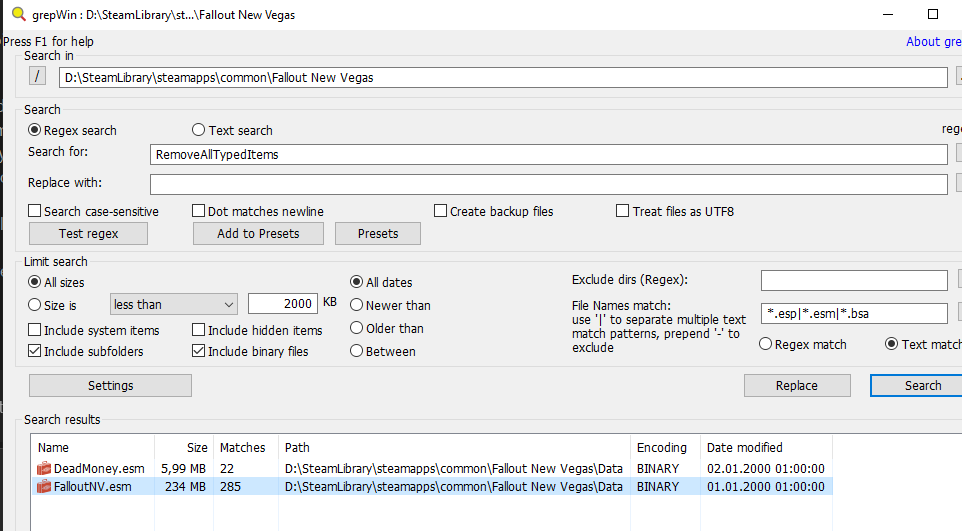The image size is (962, 531).
Task: Click the Path cell of FalloutNV.esm row
Action: 453,487
